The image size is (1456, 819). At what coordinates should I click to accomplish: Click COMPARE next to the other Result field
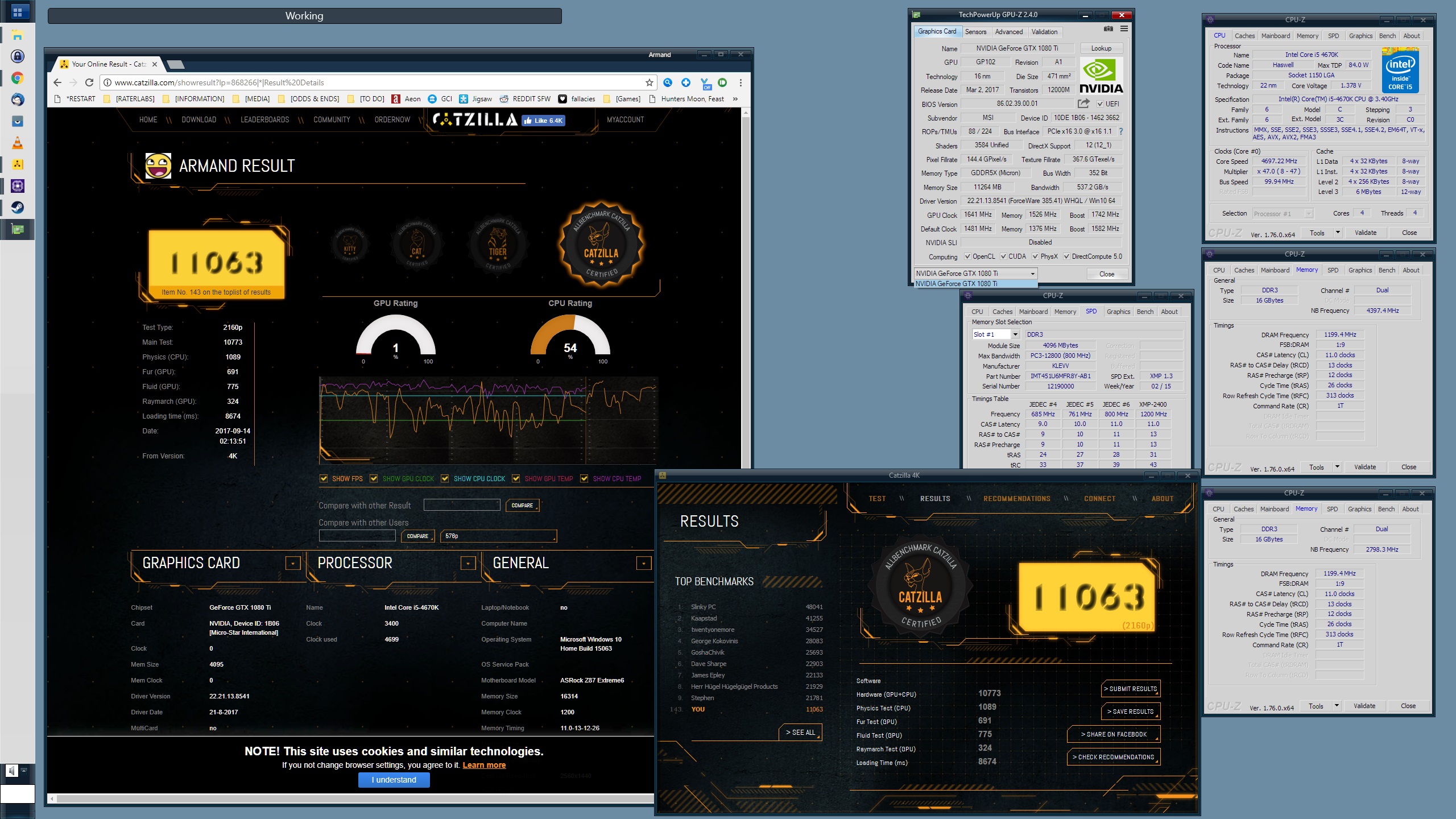[522, 506]
